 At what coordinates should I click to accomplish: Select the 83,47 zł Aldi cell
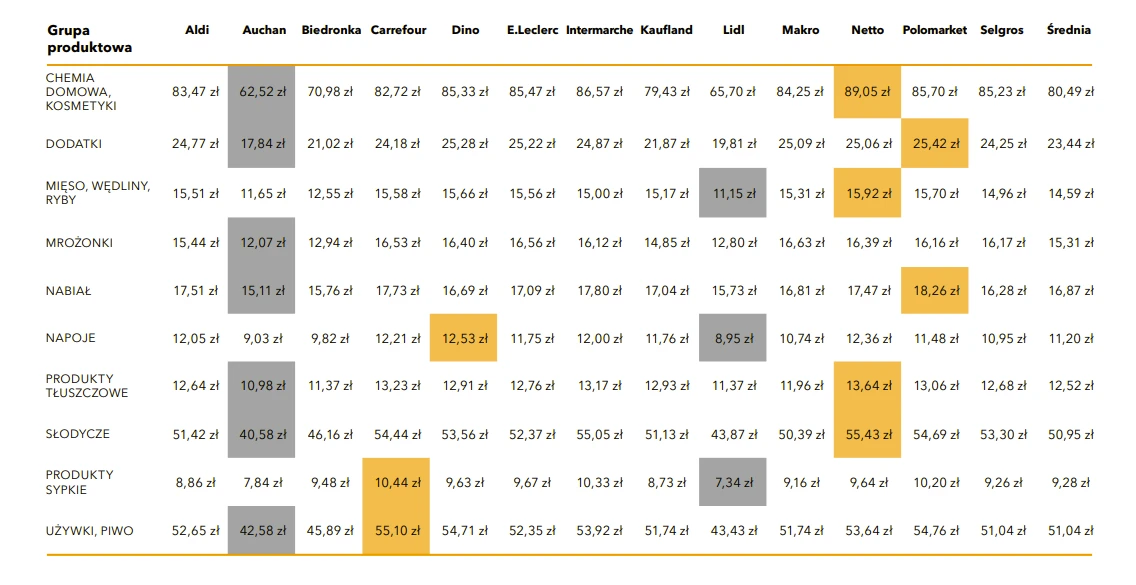195,92
